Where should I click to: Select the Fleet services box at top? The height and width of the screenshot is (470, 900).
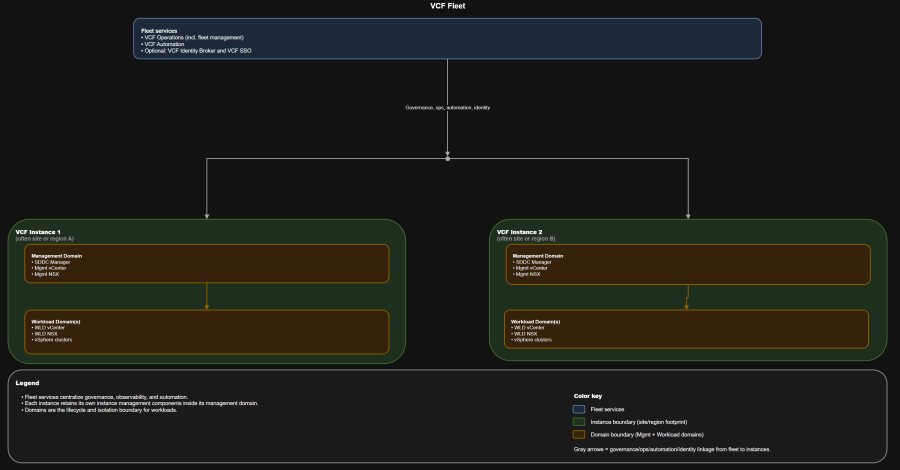click(448, 38)
